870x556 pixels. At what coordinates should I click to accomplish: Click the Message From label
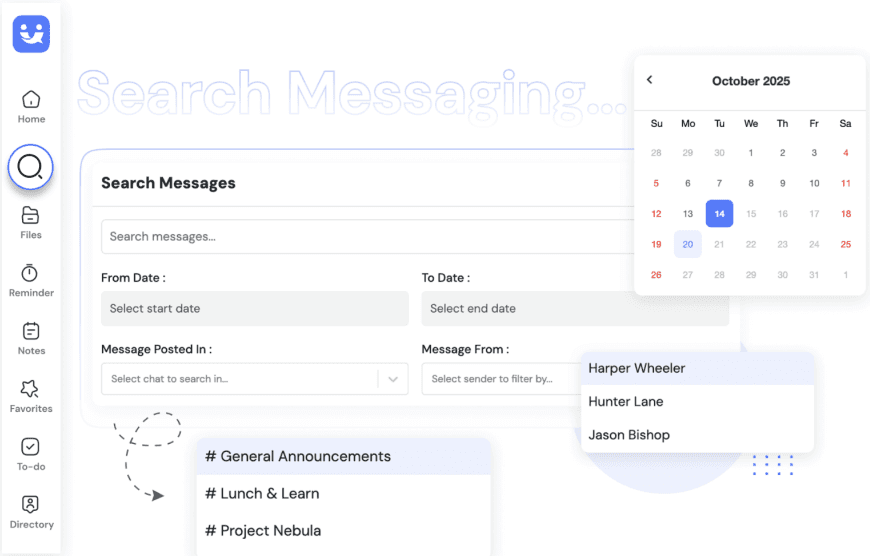point(465,349)
